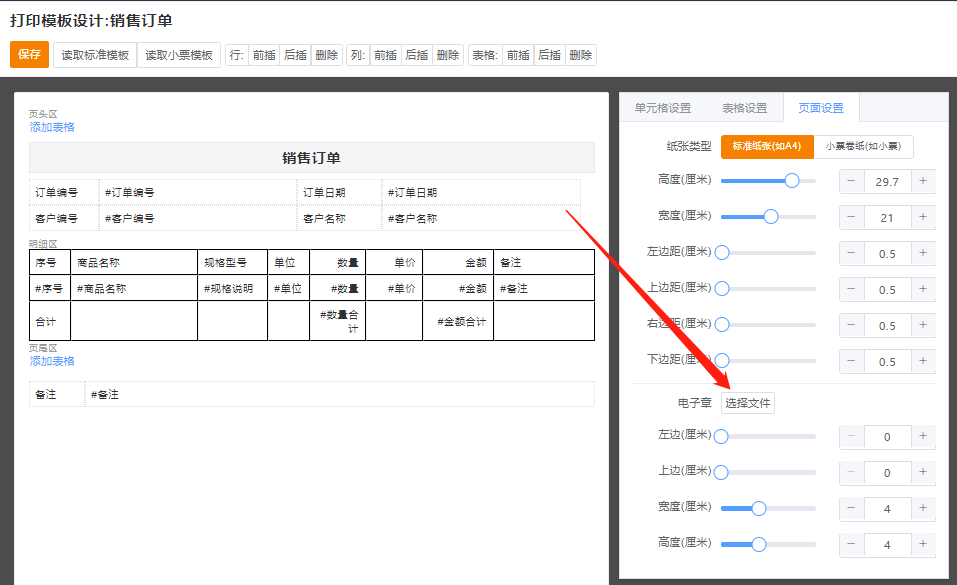Image resolution: width=957 pixels, height=585 pixels.
Task: Switch to the 单元格设置 tab
Action: click(663, 108)
